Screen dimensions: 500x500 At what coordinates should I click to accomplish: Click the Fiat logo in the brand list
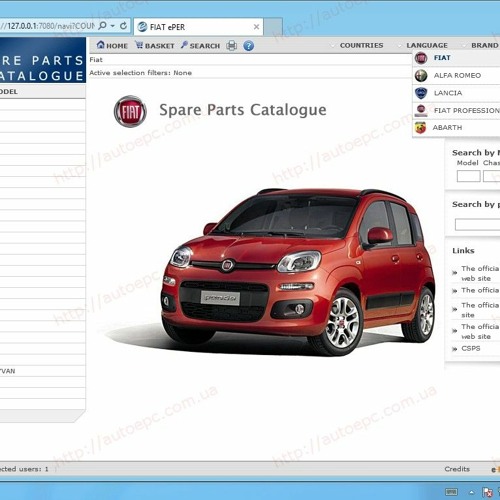click(x=421, y=58)
